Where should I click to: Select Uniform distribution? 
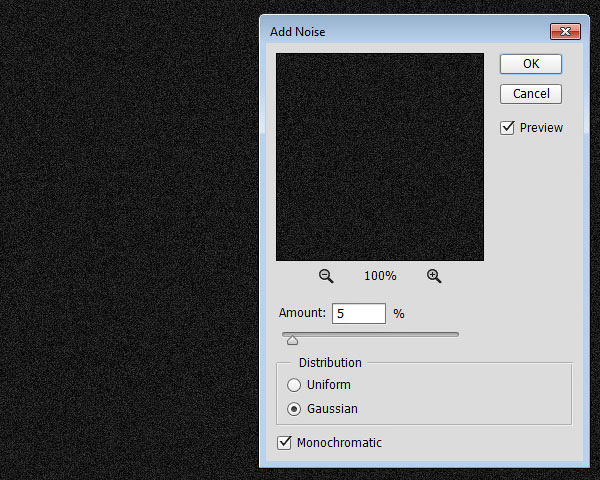click(x=294, y=385)
